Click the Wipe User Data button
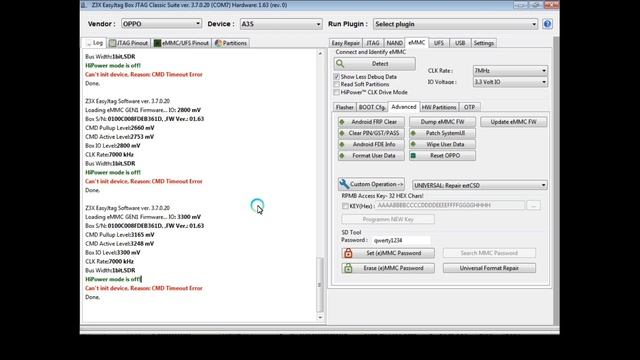 click(x=442, y=144)
